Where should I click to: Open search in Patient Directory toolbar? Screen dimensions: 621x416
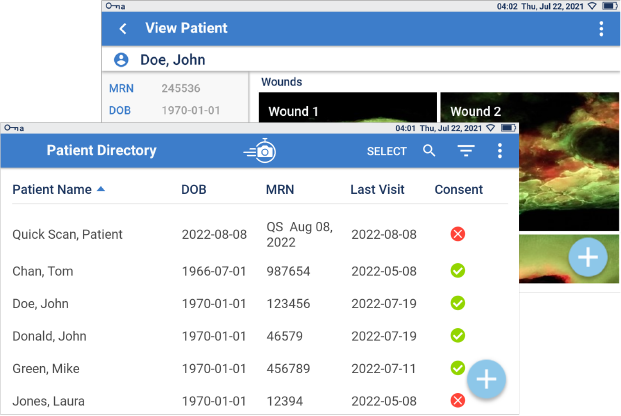429,151
